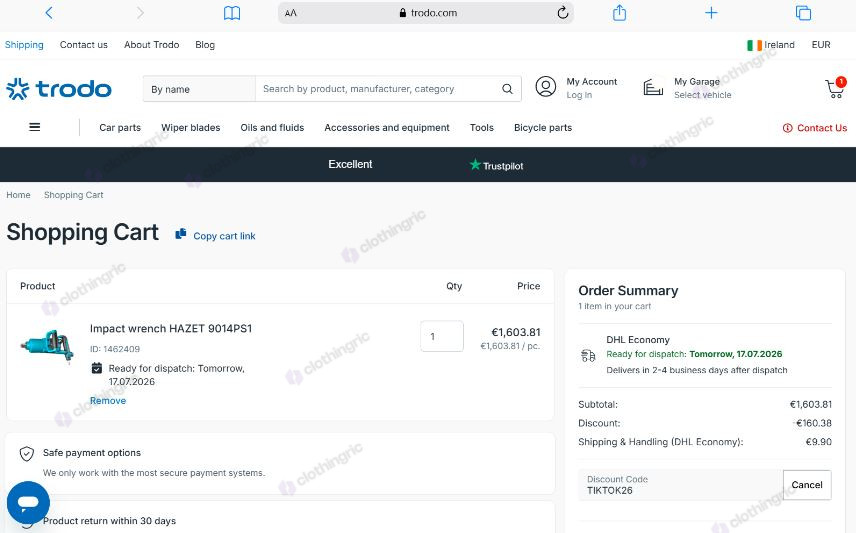Show all open tabs overview icon
Screen dimensions: 856x533
803,13
